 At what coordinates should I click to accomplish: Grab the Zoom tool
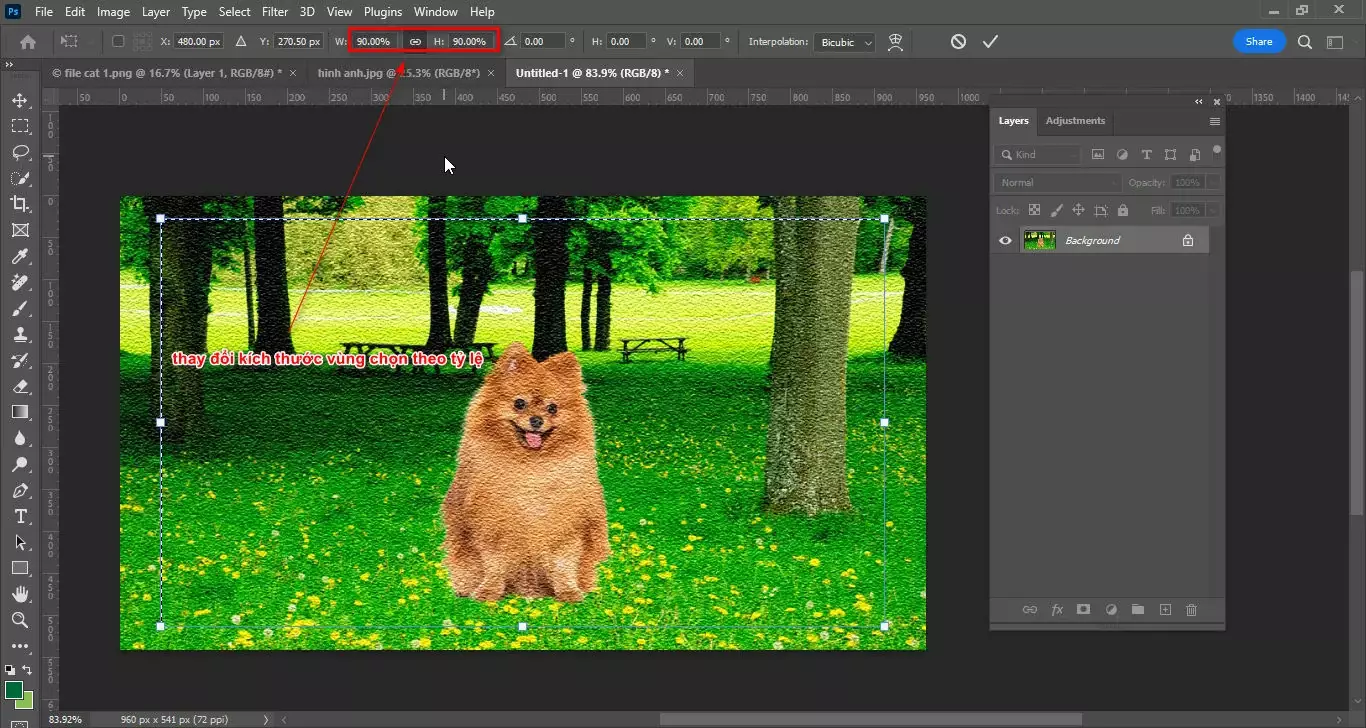(x=20, y=620)
